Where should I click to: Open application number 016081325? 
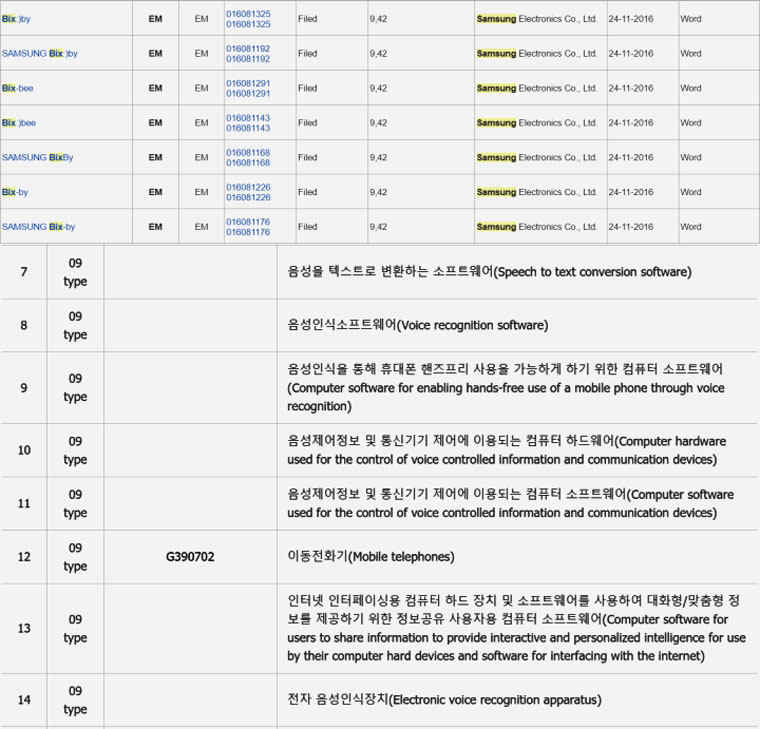point(248,19)
